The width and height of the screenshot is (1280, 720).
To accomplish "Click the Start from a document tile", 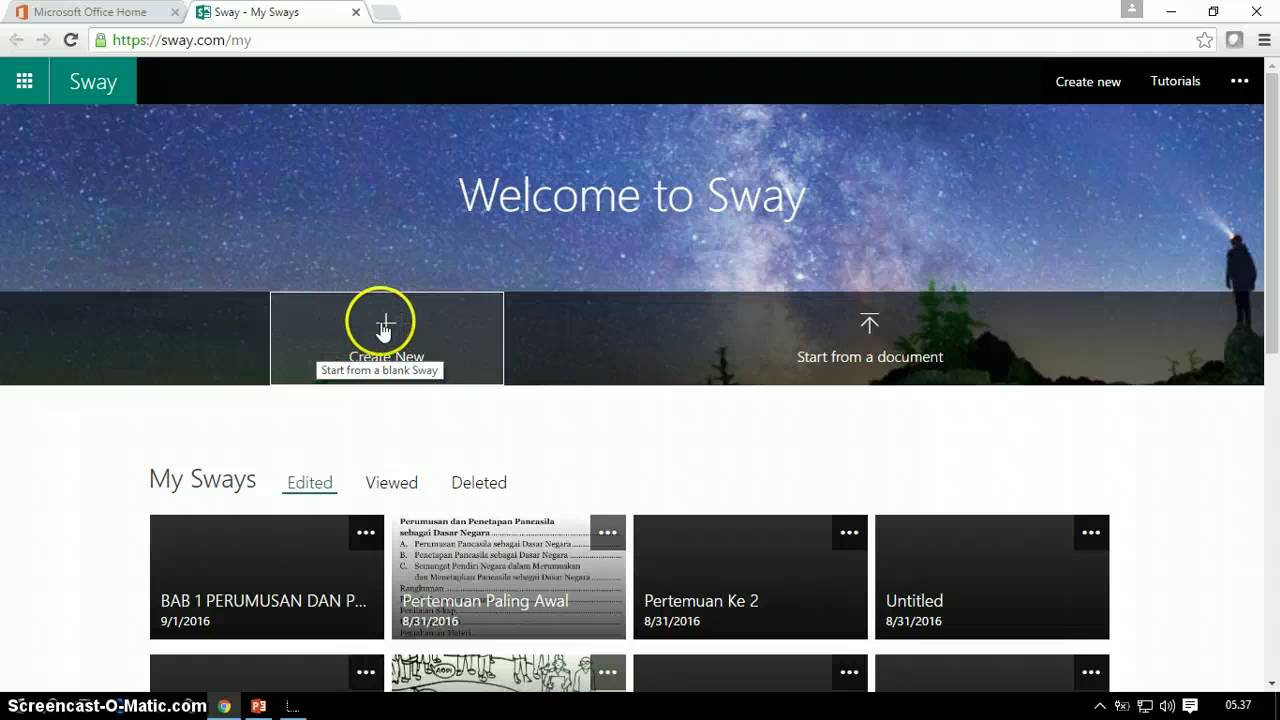I will pyautogui.click(x=870, y=338).
